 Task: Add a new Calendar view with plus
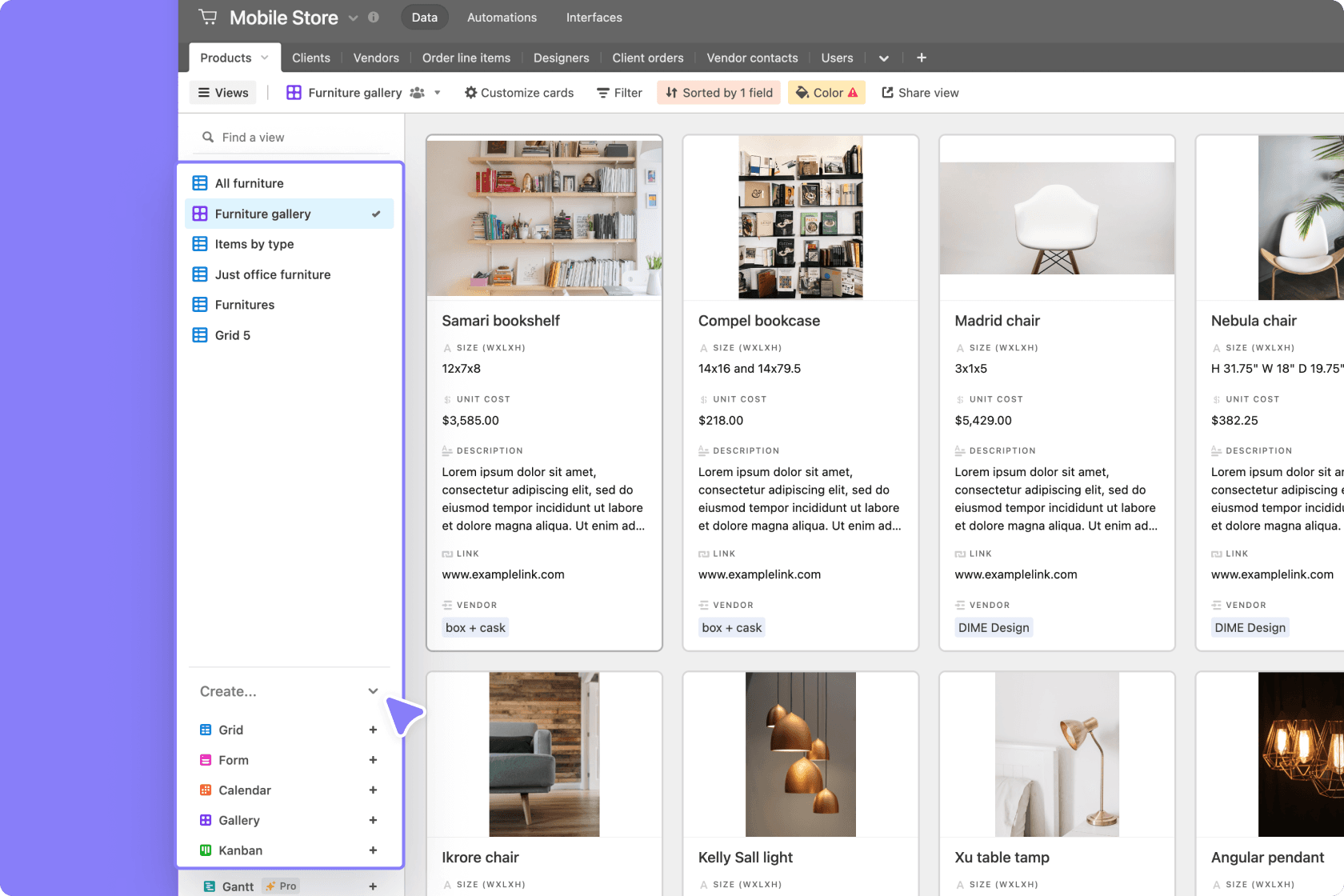[x=373, y=790]
